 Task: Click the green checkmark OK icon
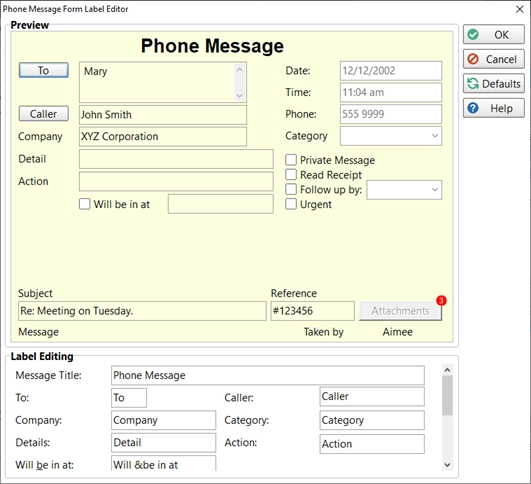pyautogui.click(x=473, y=35)
